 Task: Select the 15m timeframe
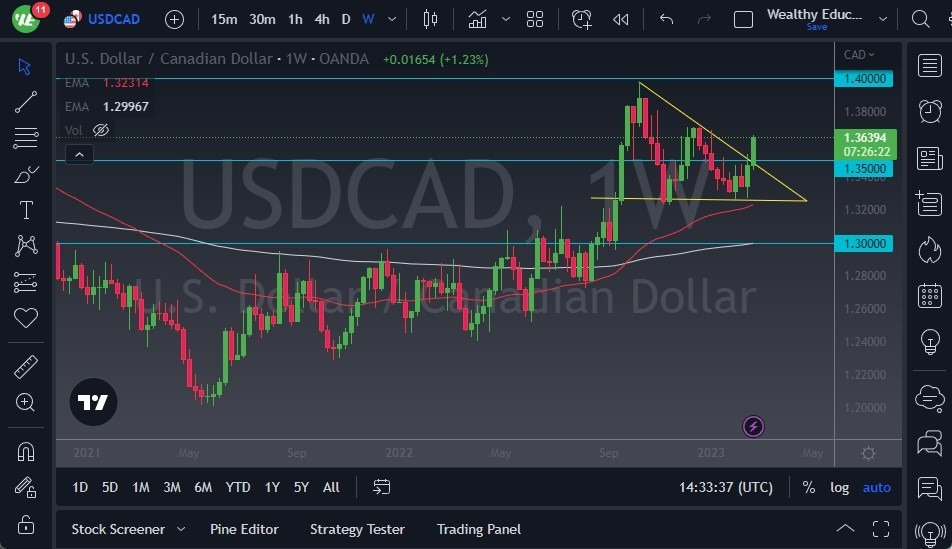point(224,19)
